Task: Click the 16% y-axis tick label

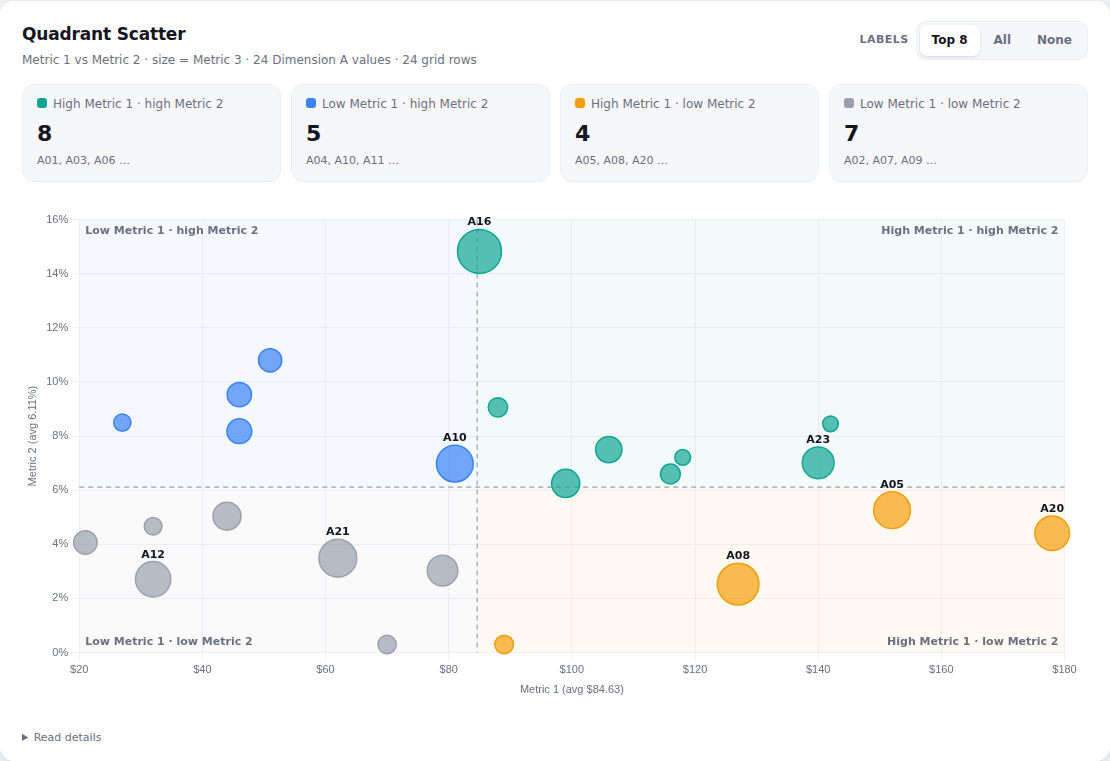Action: (x=57, y=219)
